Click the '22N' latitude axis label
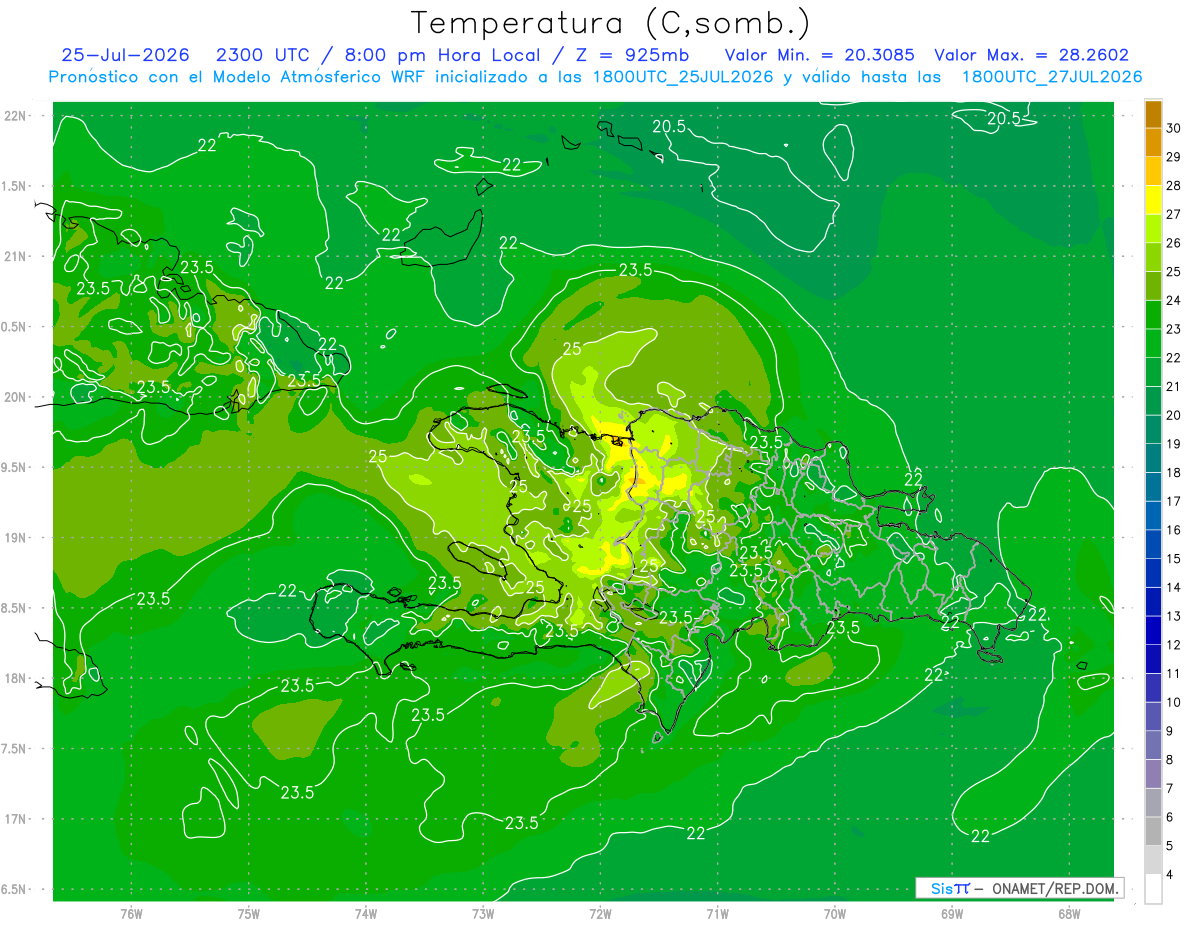 point(17,116)
